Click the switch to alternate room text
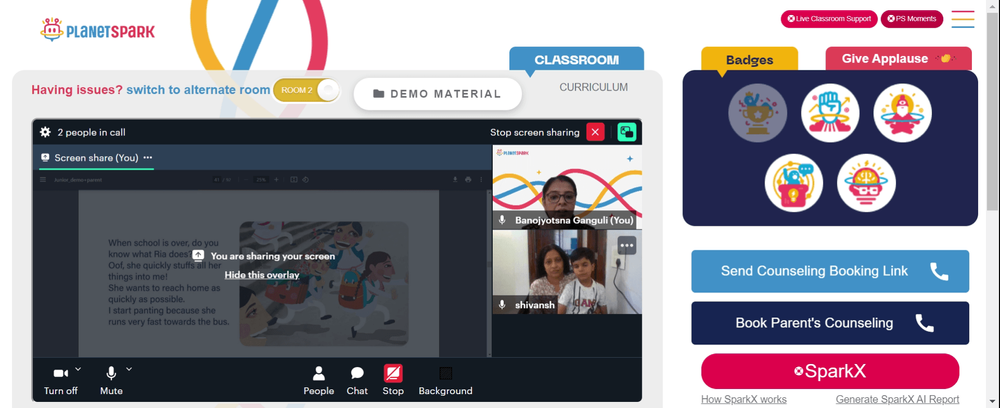Image resolution: width=1000 pixels, height=408 pixels. tap(198, 90)
